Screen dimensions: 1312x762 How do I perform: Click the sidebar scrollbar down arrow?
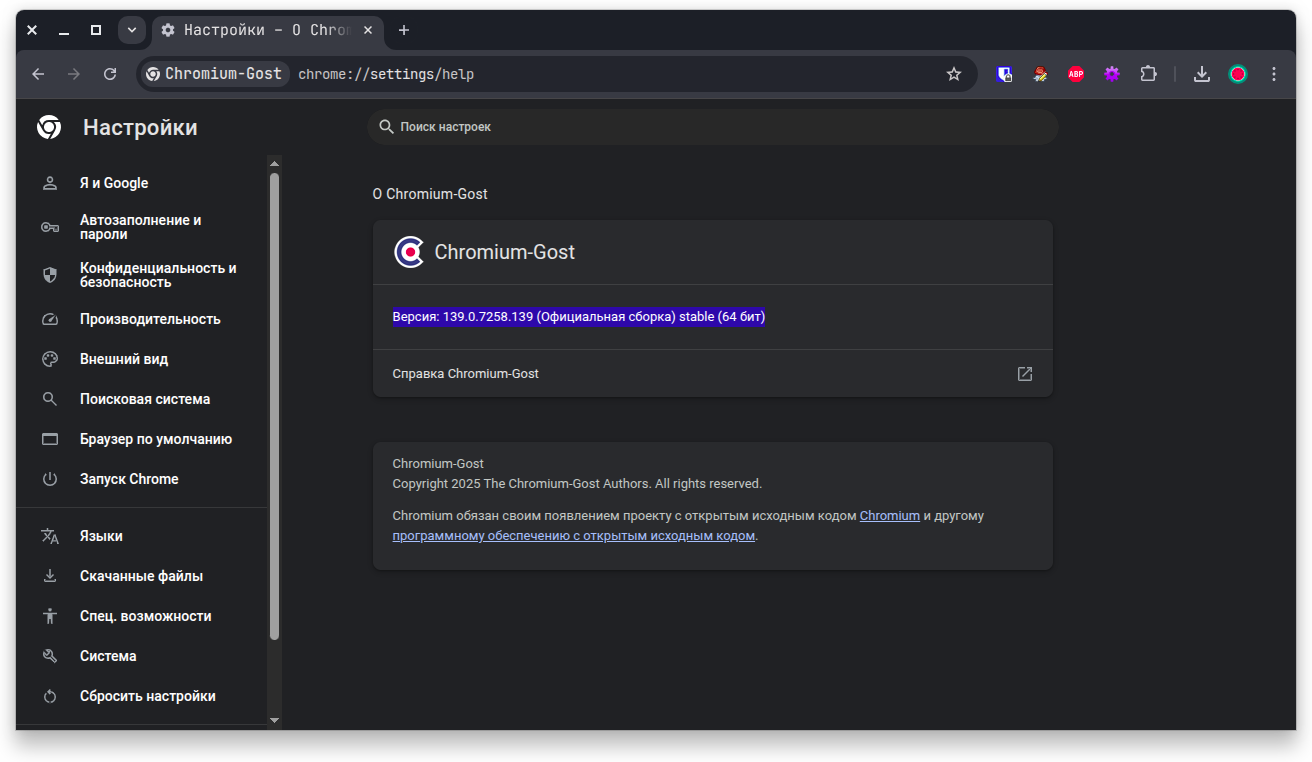point(274,720)
